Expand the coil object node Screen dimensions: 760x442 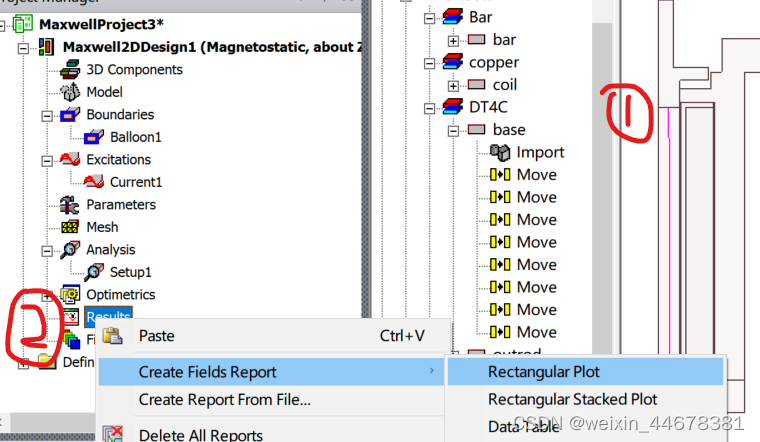tap(453, 86)
